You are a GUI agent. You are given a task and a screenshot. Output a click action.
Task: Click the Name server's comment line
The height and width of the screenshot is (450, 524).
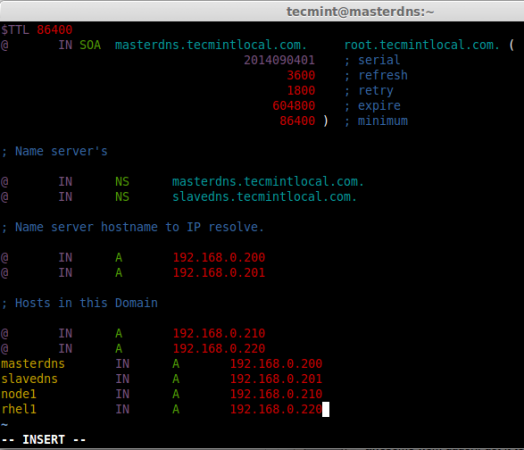54,151
